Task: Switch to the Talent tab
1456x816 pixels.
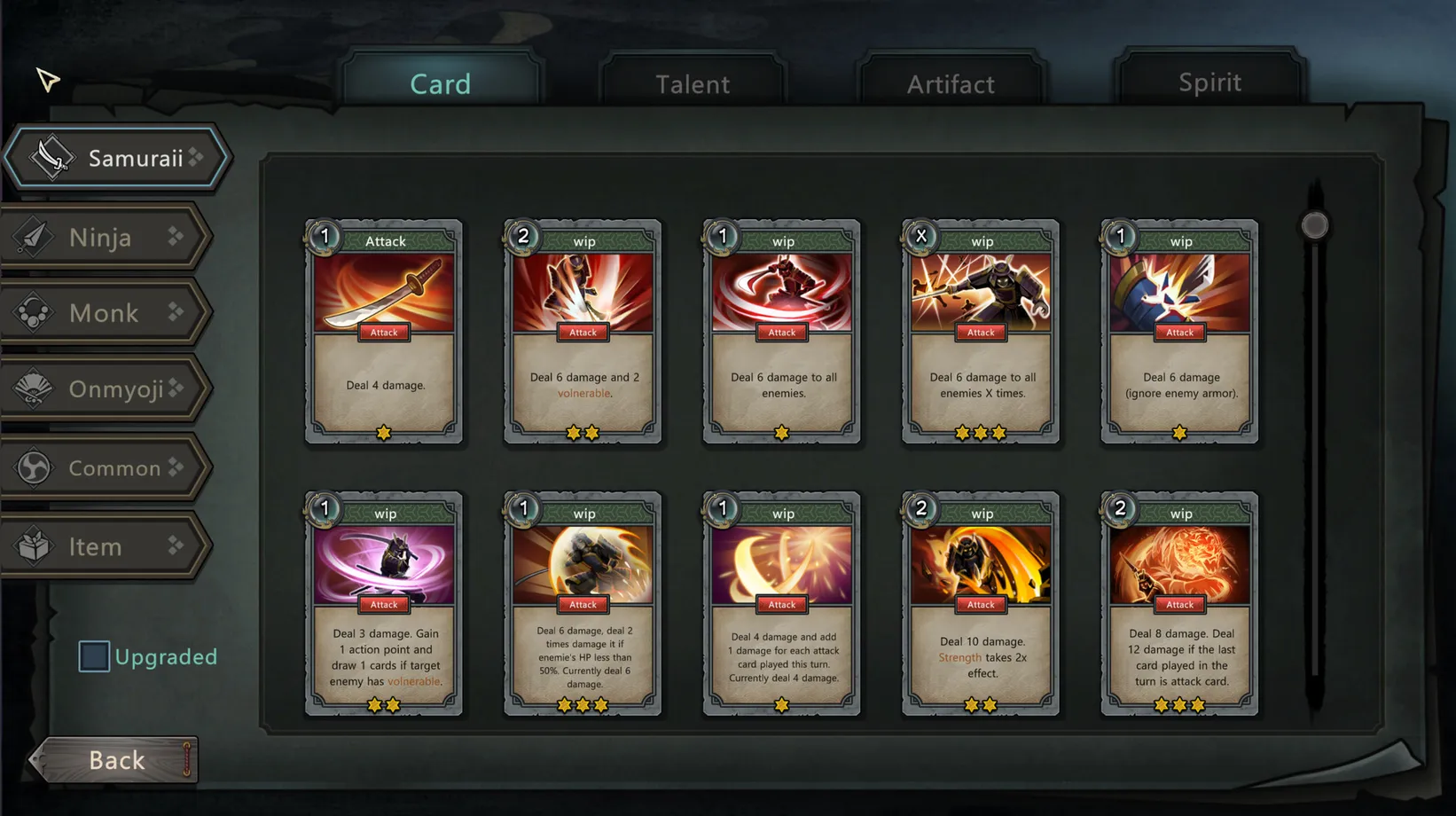Action: (693, 84)
